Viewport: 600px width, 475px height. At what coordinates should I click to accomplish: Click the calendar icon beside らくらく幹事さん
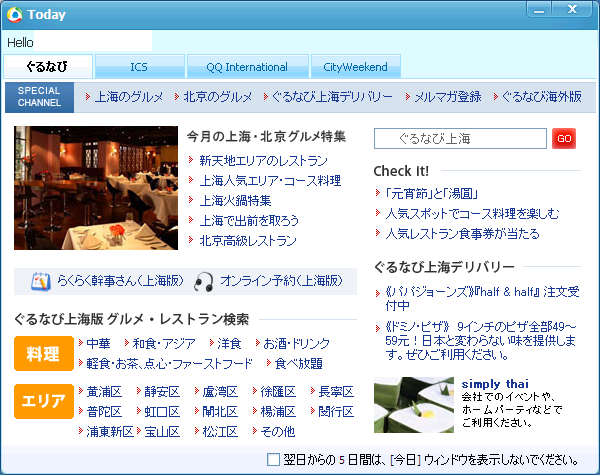pos(41,282)
